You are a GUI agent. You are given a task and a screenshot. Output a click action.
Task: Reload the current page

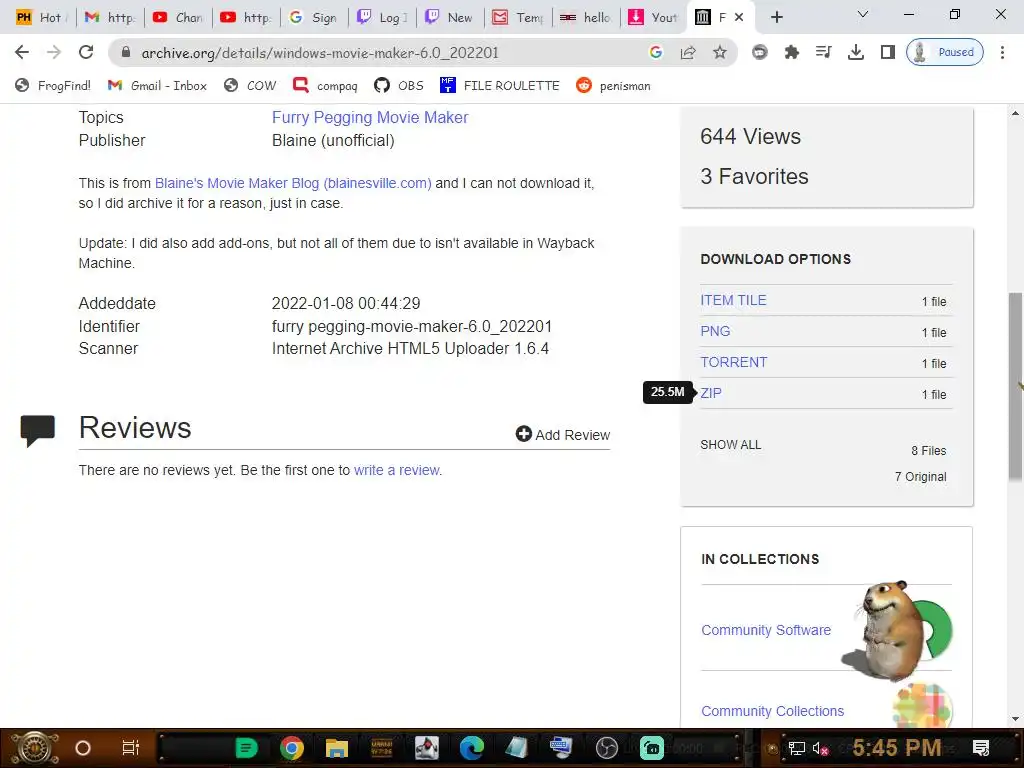[86, 52]
